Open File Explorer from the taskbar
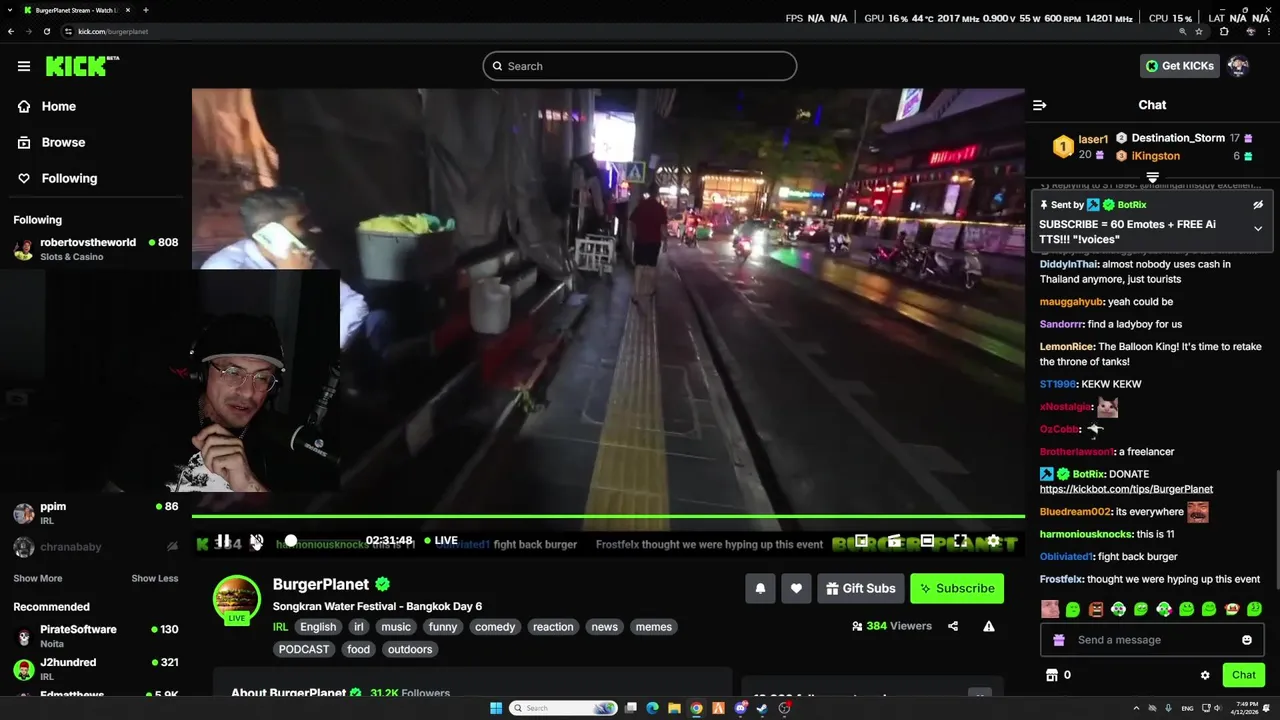Screen dimensions: 1280x720 tap(674, 708)
